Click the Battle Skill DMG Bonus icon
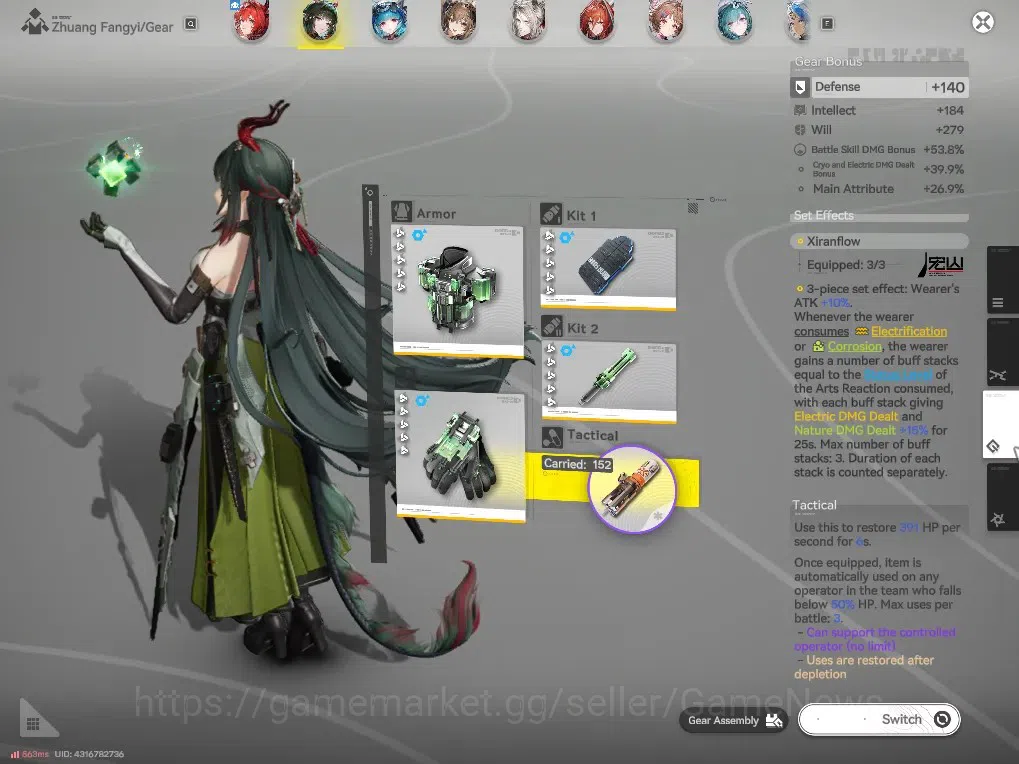The image size is (1019, 764). 800,149
